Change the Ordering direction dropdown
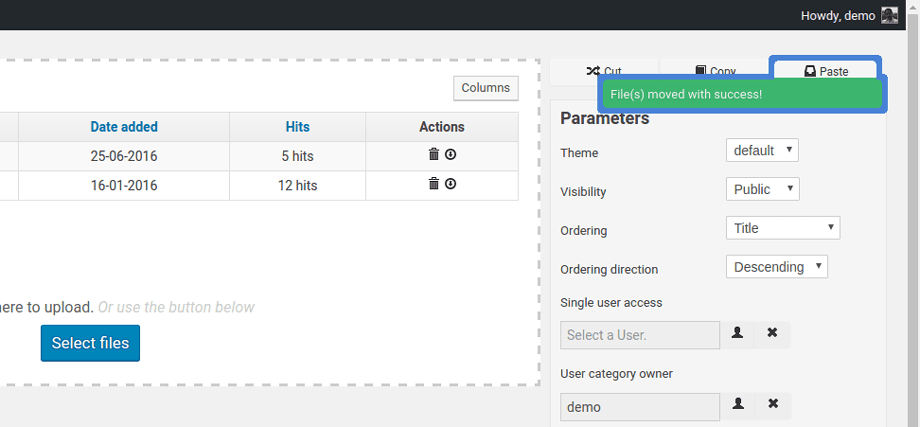Screen dimensions: 920x427 click(x=776, y=267)
